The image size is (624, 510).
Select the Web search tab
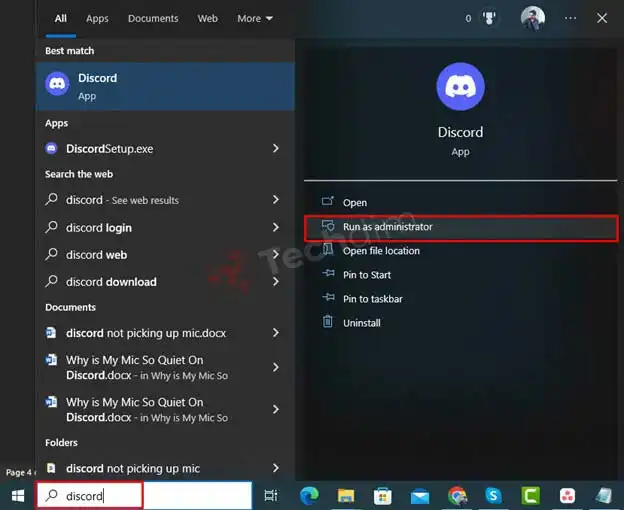point(208,19)
